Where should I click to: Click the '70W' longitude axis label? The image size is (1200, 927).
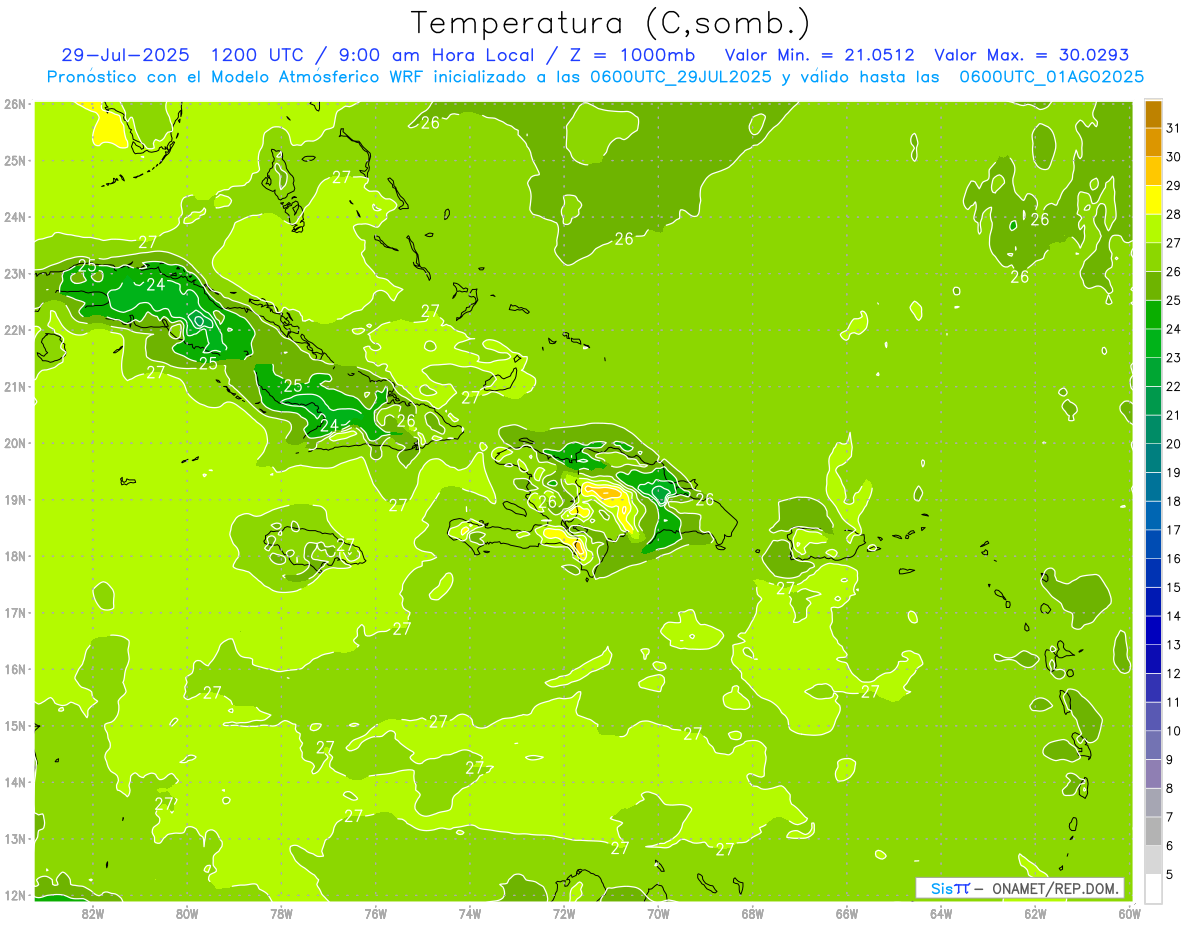658,913
